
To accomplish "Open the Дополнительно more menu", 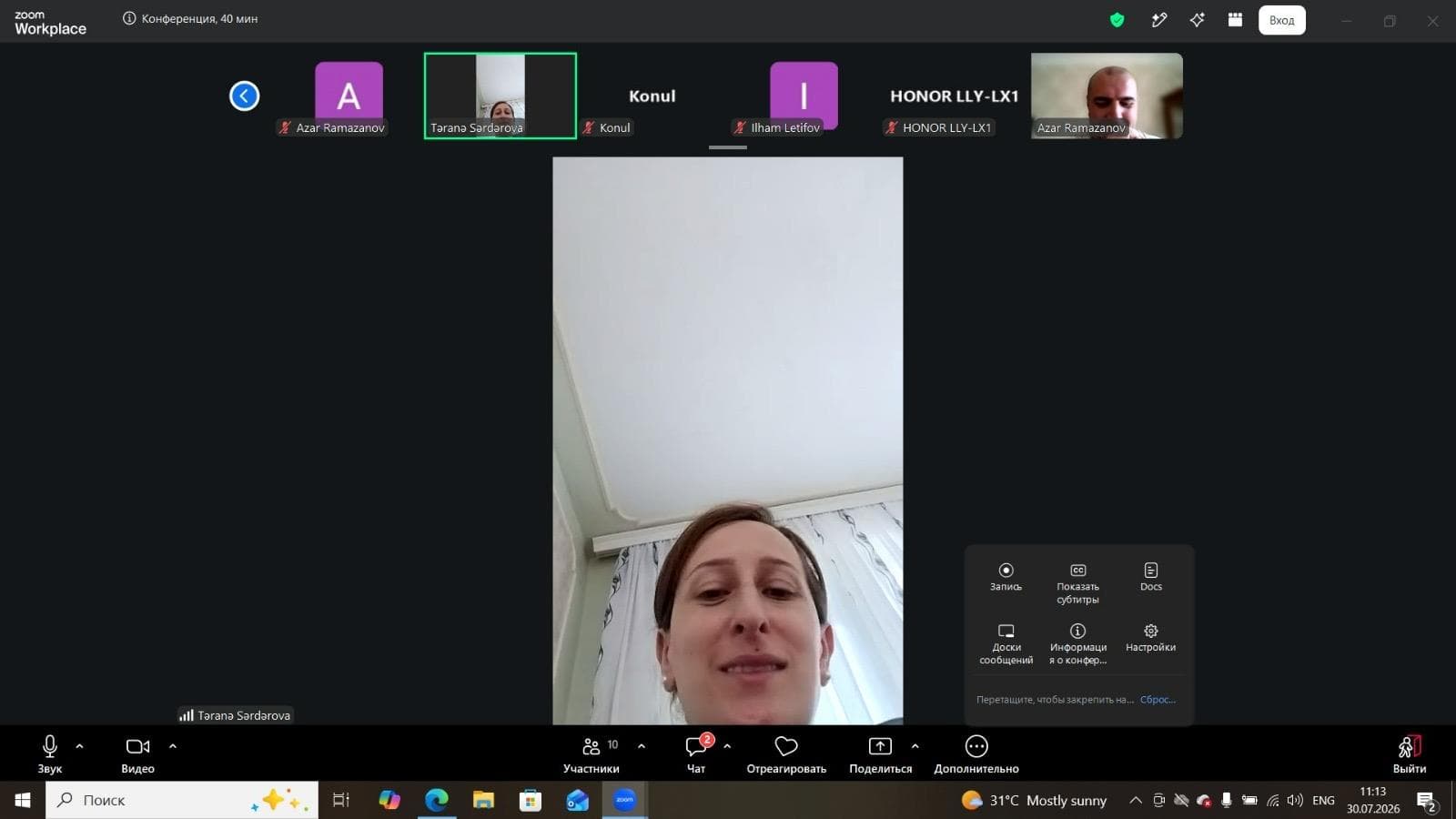I will [976, 754].
